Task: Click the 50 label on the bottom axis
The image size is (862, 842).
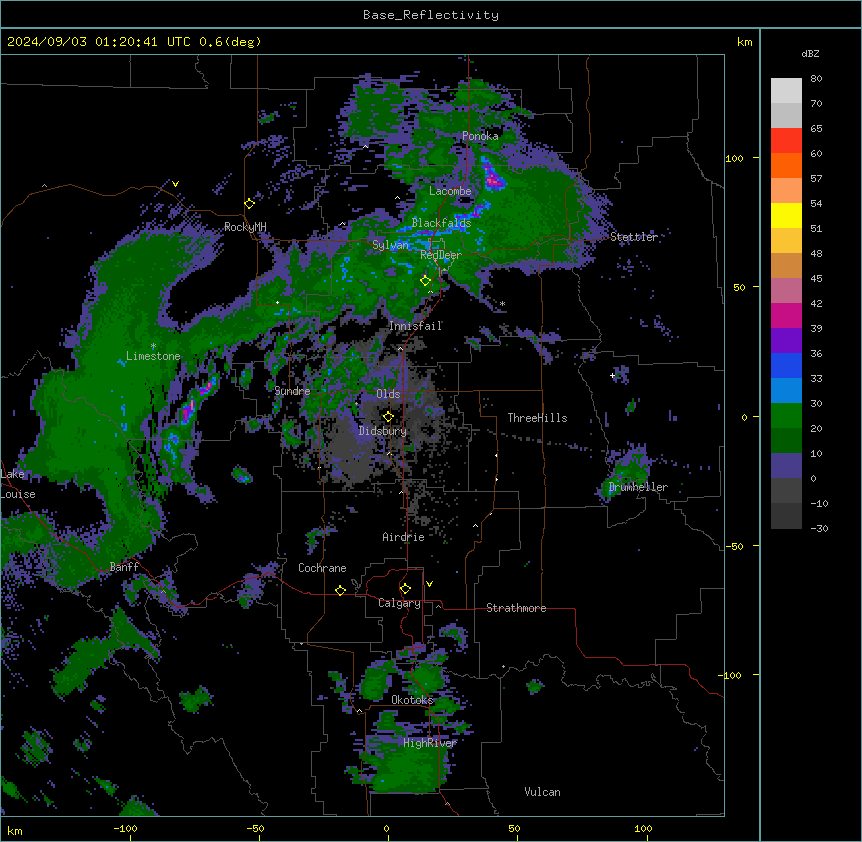Action: (514, 828)
